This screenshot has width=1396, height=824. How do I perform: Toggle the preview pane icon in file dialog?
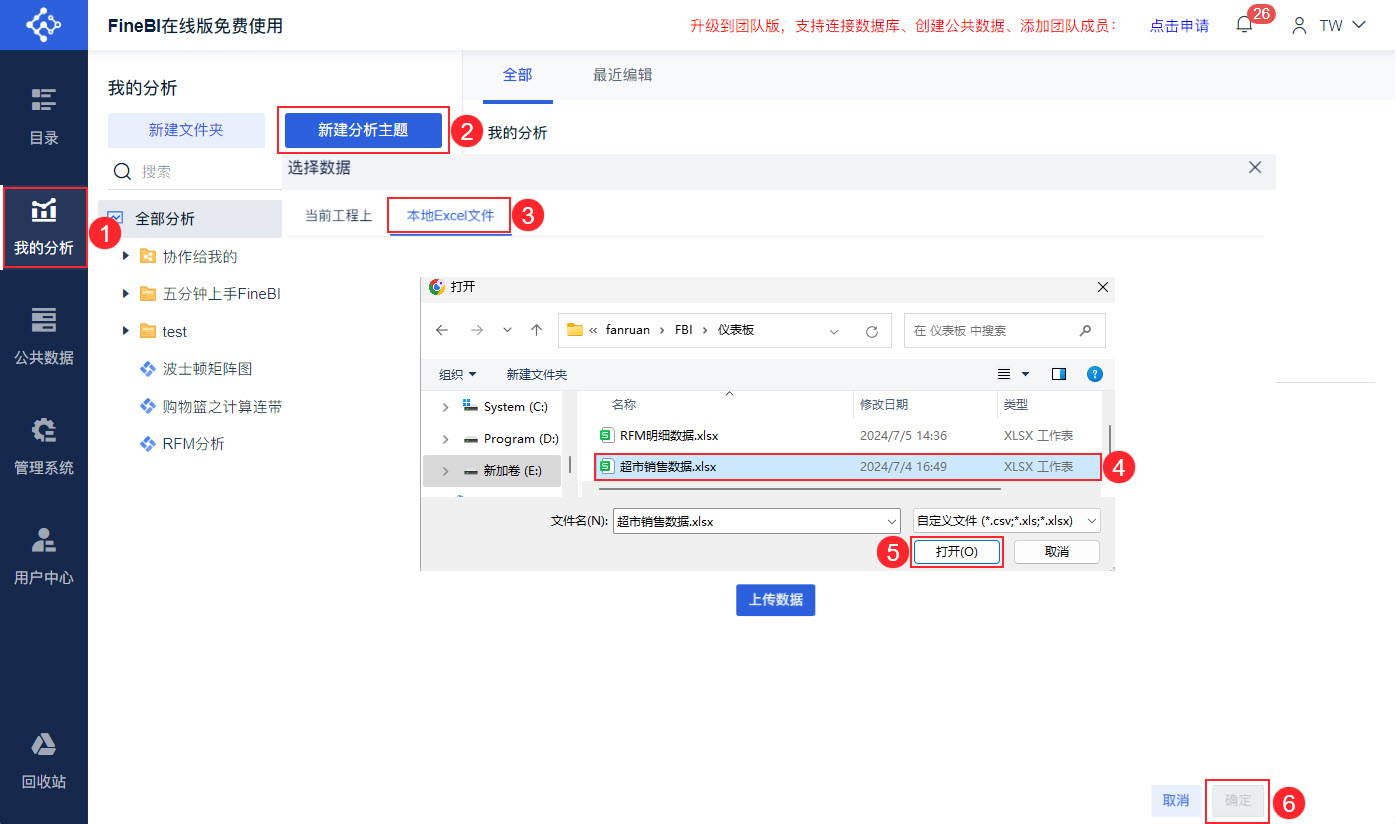[x=1059, y=374]
